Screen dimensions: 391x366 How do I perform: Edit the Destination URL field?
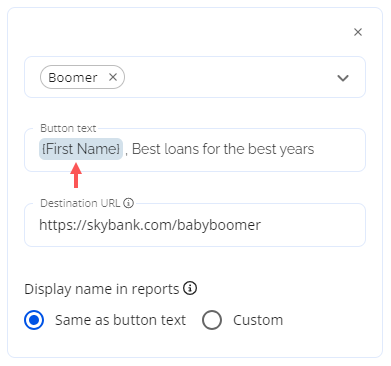pyautogui.click(x=195, y=225)
